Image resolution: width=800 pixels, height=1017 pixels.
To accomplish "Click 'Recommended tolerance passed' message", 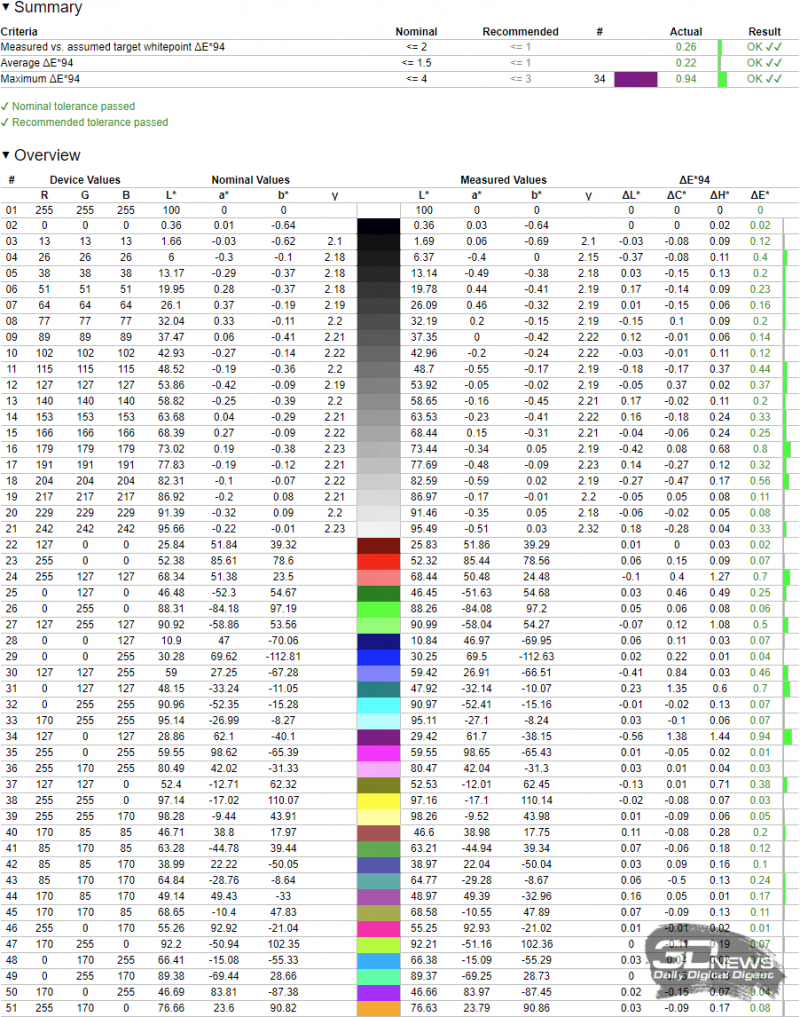I will click(90, 123).
